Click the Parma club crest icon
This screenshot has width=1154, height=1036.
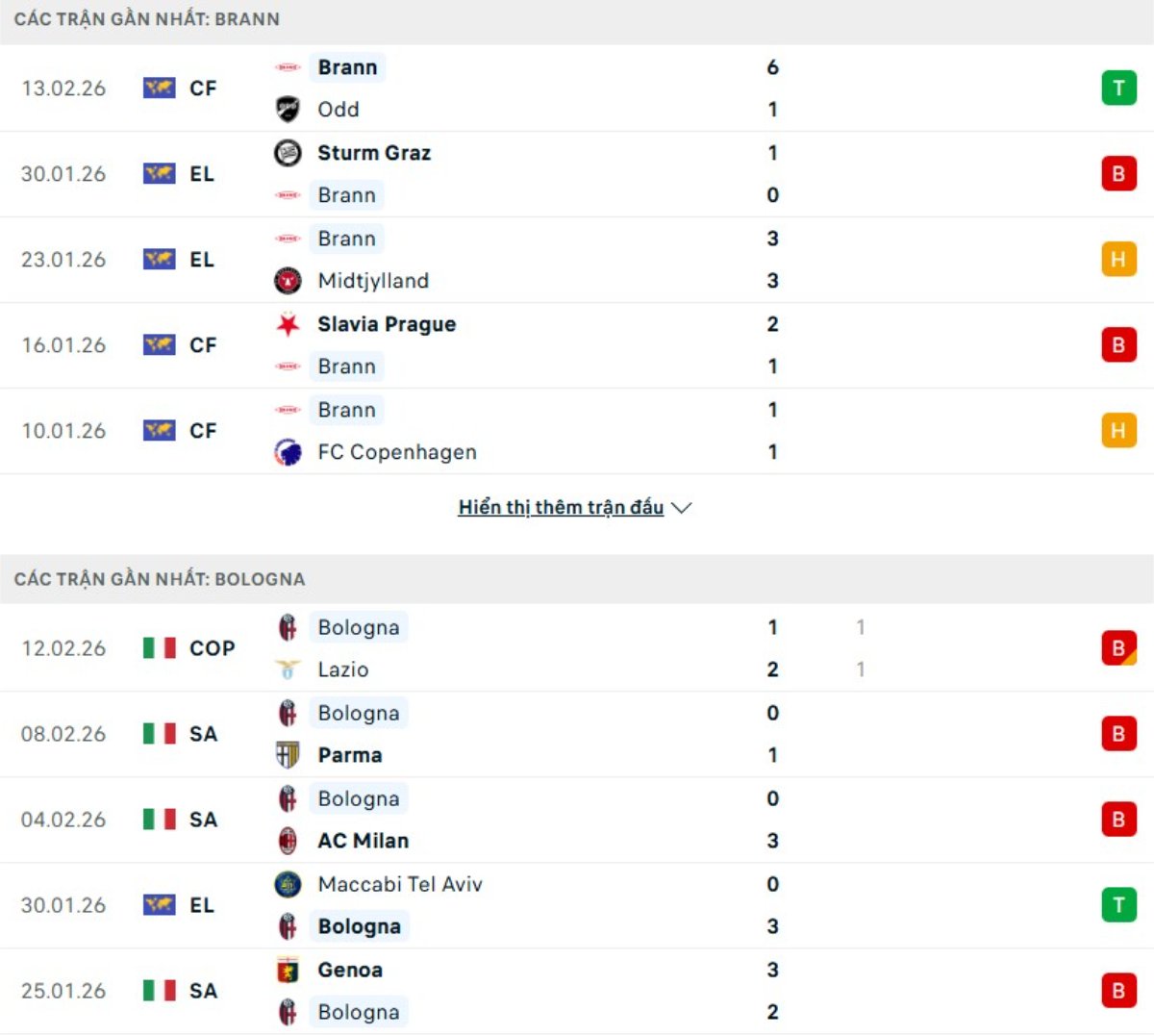click(288, 755)
